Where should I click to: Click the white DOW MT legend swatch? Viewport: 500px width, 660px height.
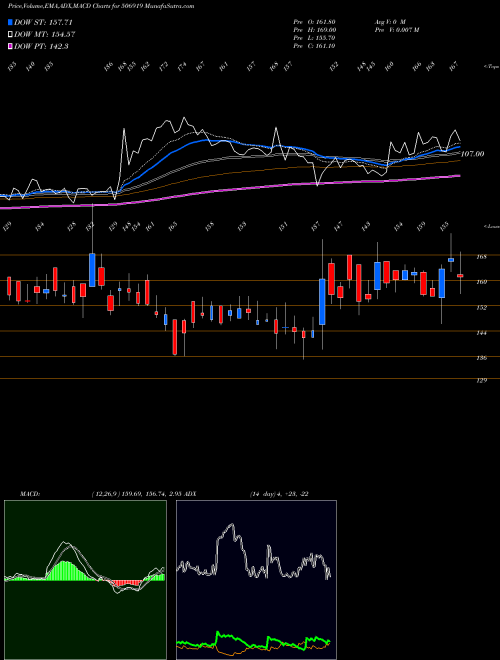11,35
